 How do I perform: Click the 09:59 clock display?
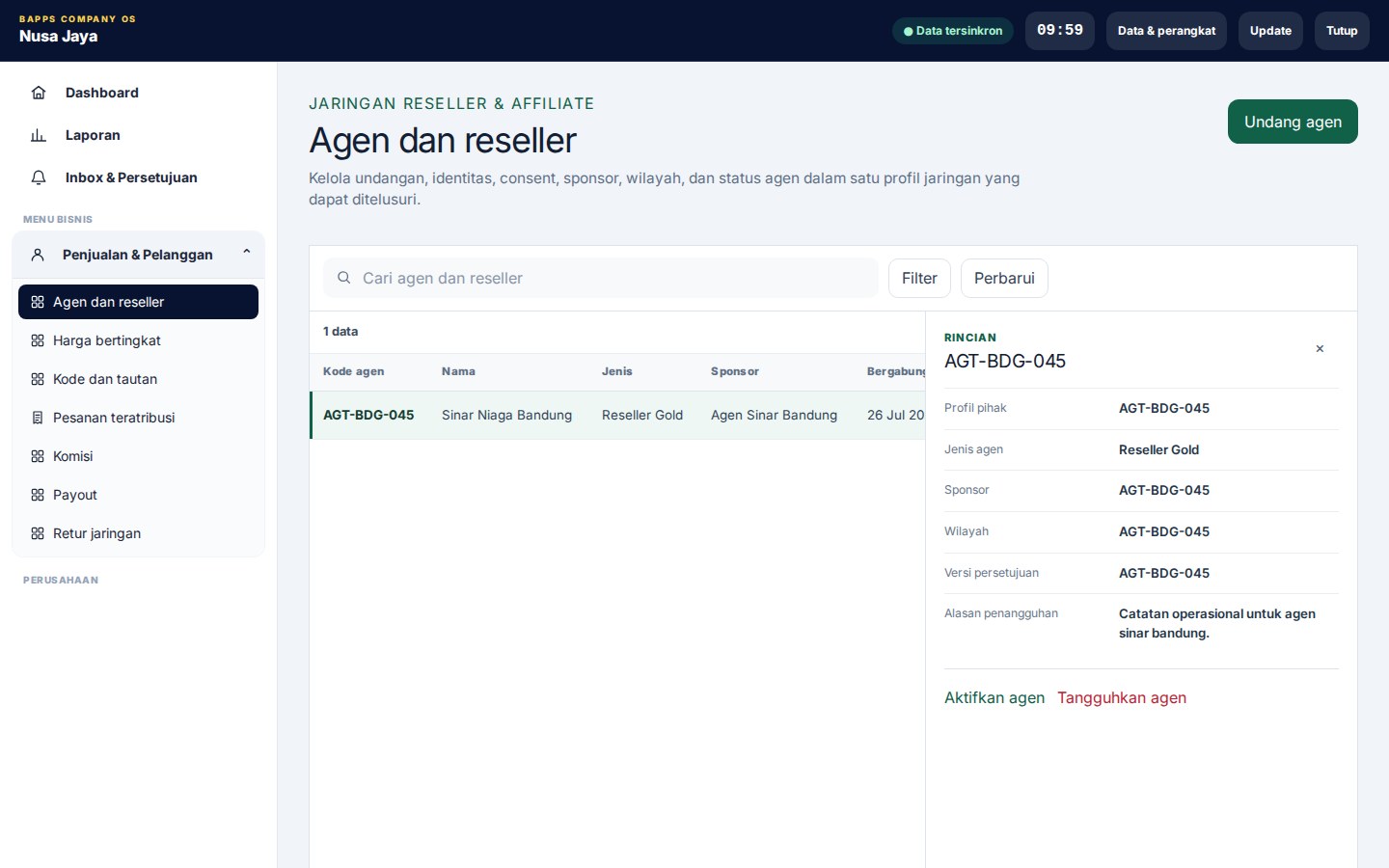tap(1060, 31)
